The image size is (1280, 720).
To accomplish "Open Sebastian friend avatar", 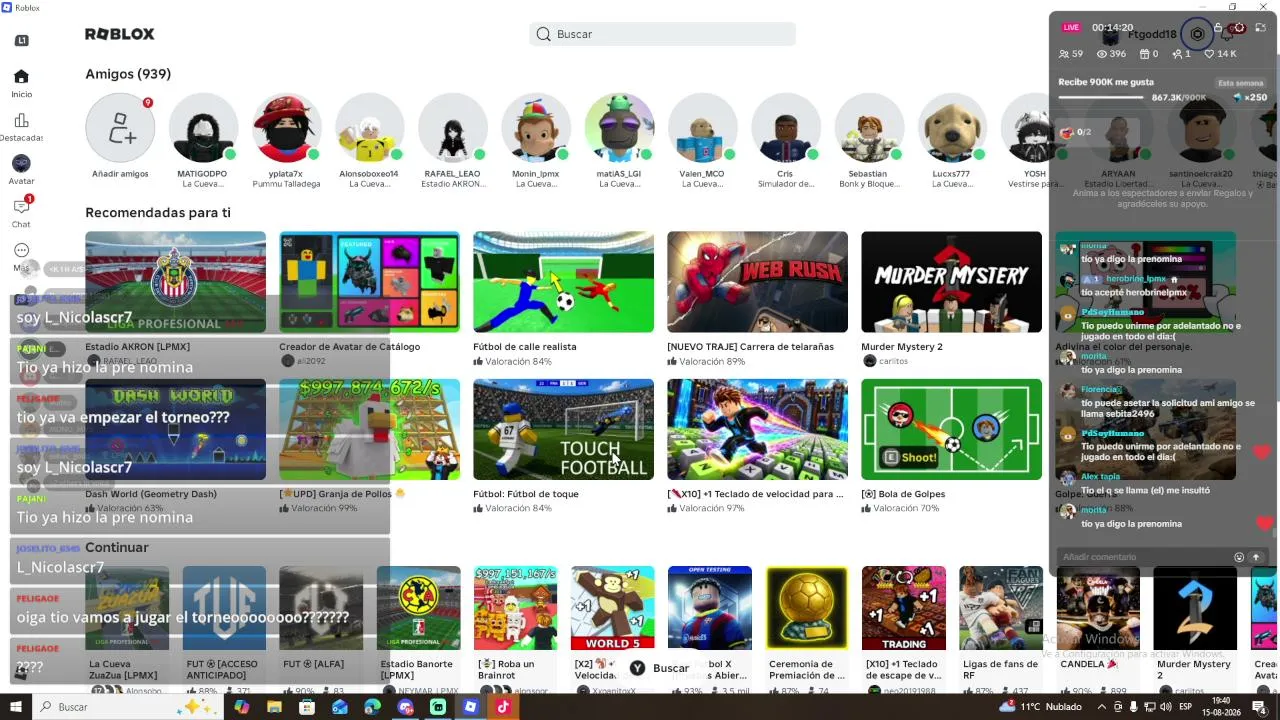I will coord(868,128).
